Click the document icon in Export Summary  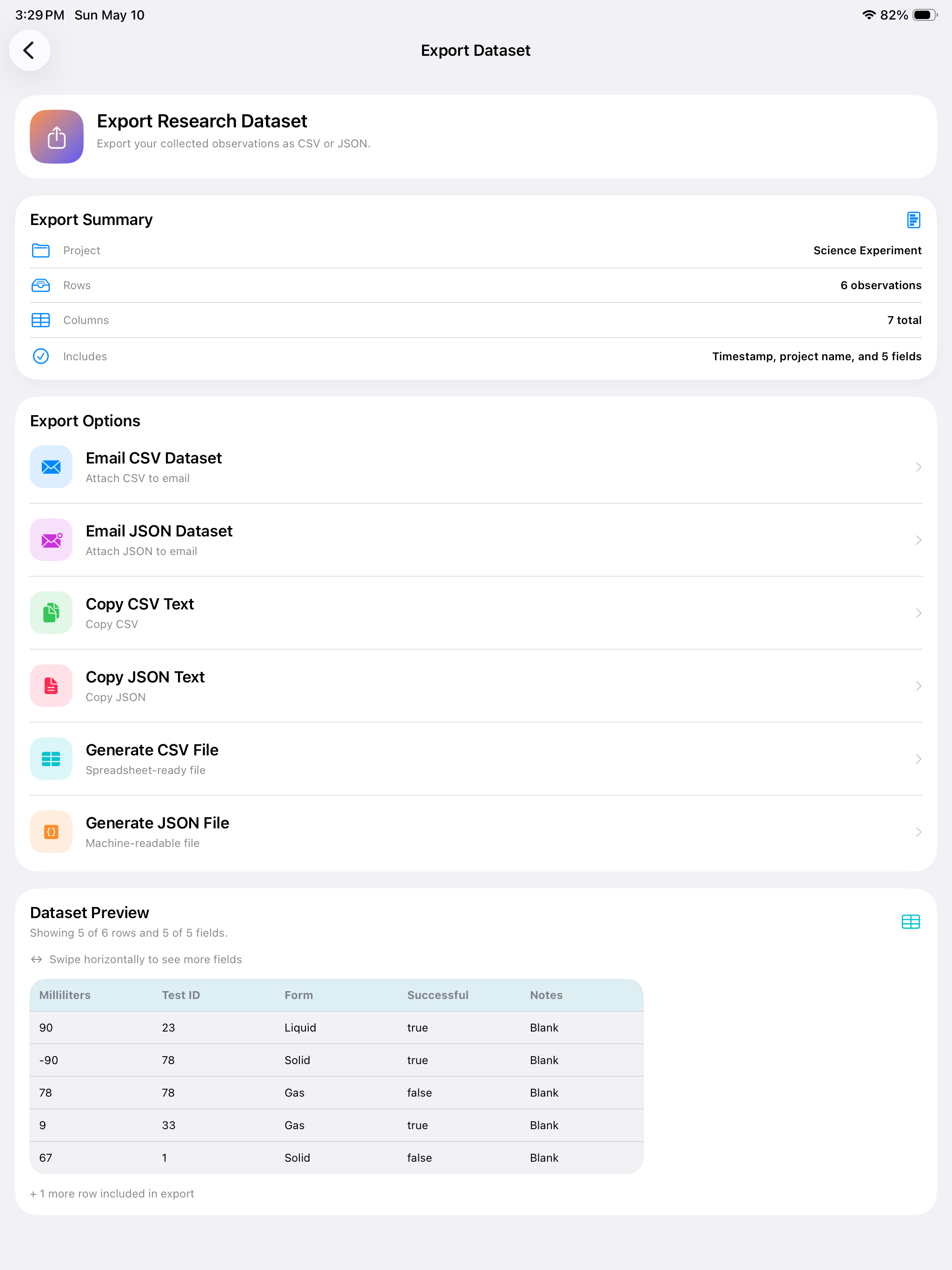coord(913,220)
